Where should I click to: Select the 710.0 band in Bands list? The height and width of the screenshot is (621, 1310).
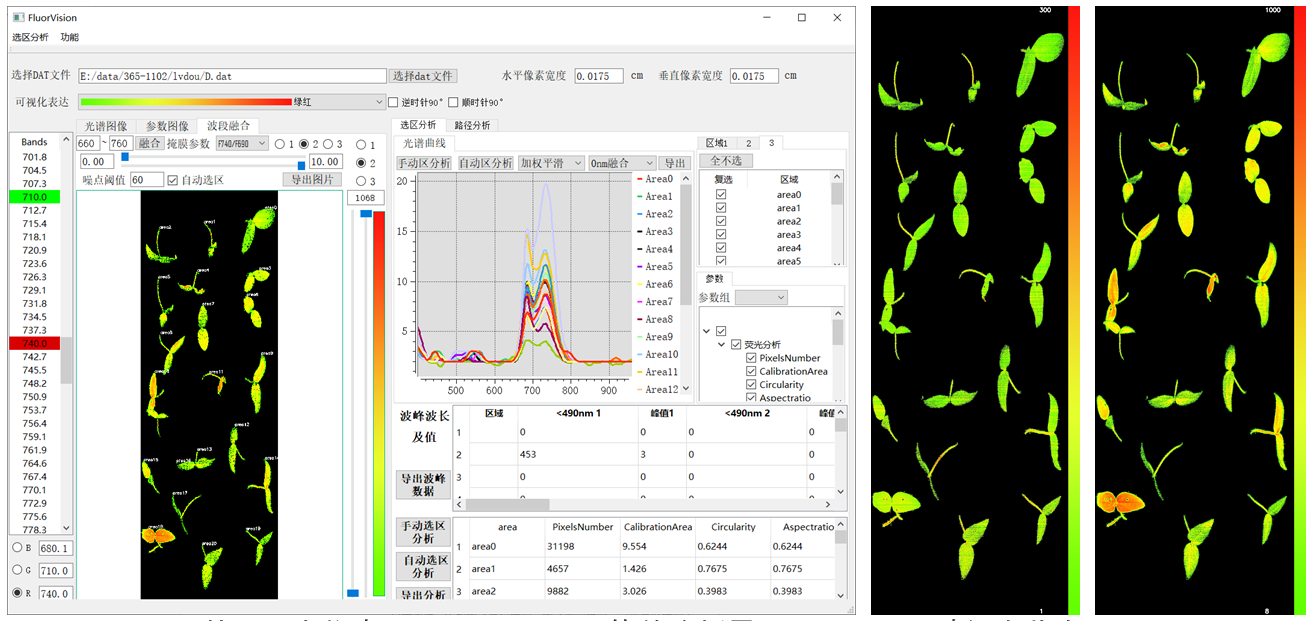(x=34, y=197)
